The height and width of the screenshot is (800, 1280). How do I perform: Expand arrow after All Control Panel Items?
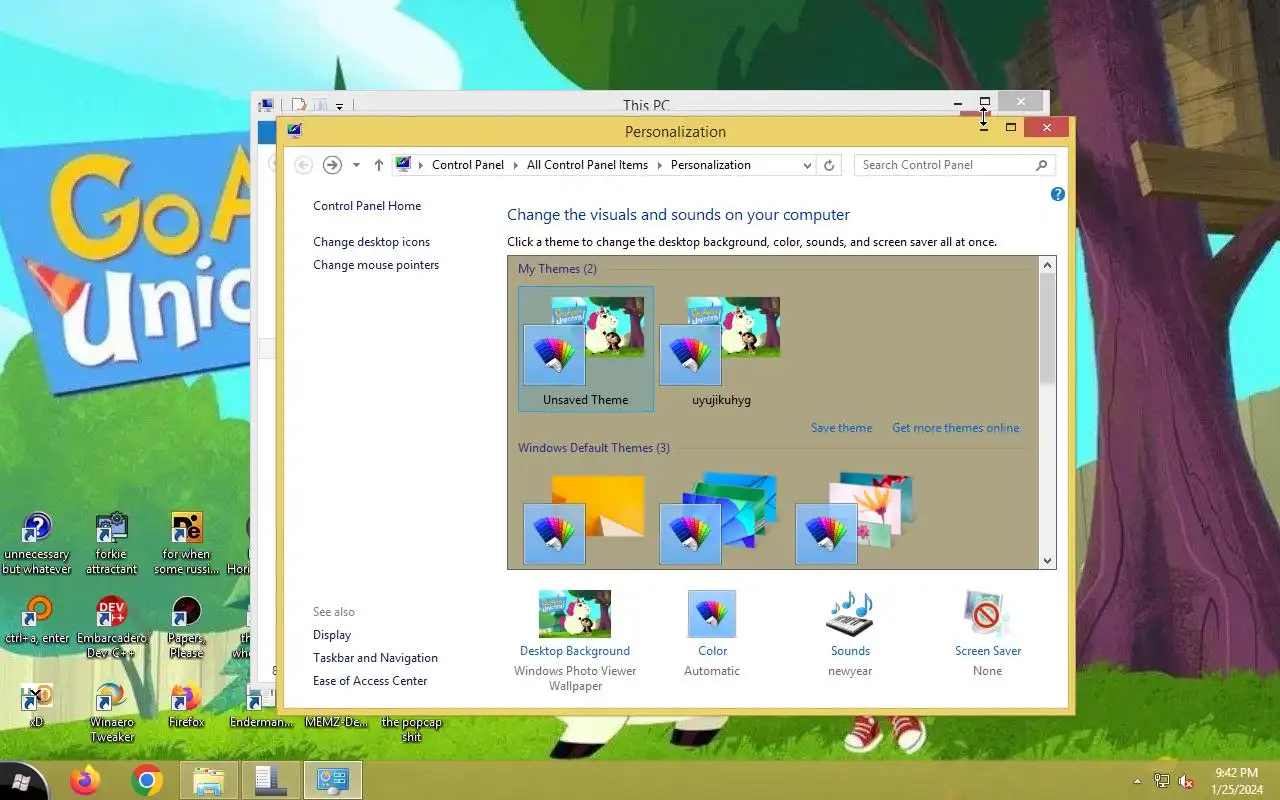660,165
